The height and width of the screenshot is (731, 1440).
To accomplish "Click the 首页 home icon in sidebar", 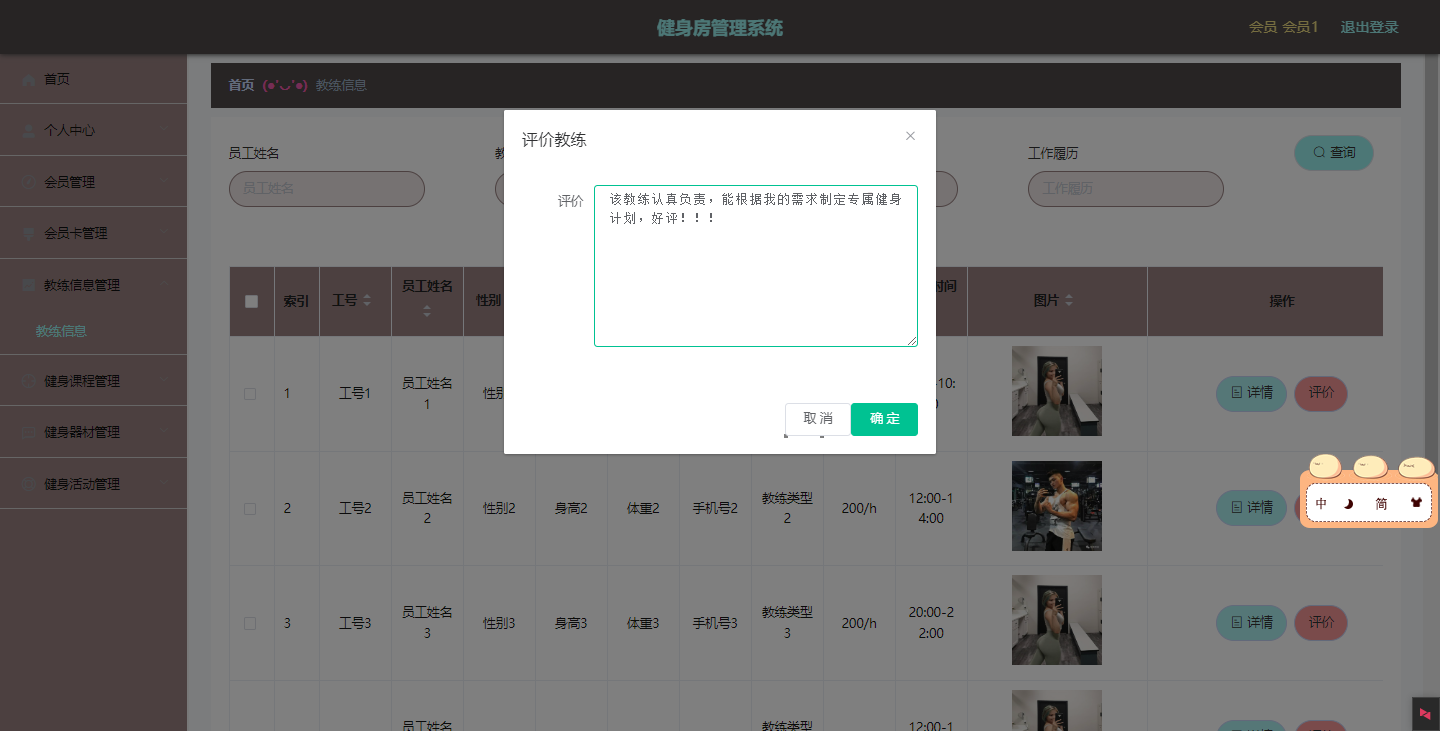I will coord(28,79).
